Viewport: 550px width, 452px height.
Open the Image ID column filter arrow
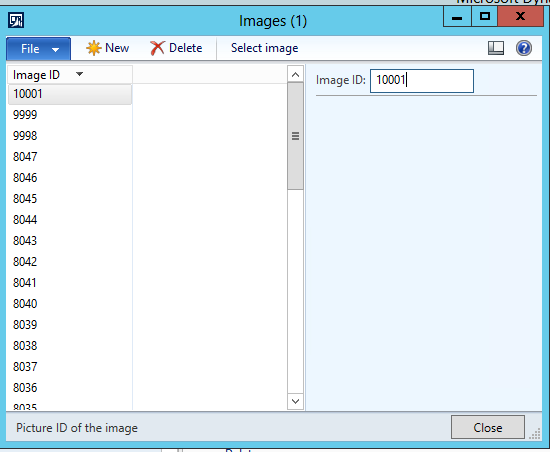[x=79, y=74]
